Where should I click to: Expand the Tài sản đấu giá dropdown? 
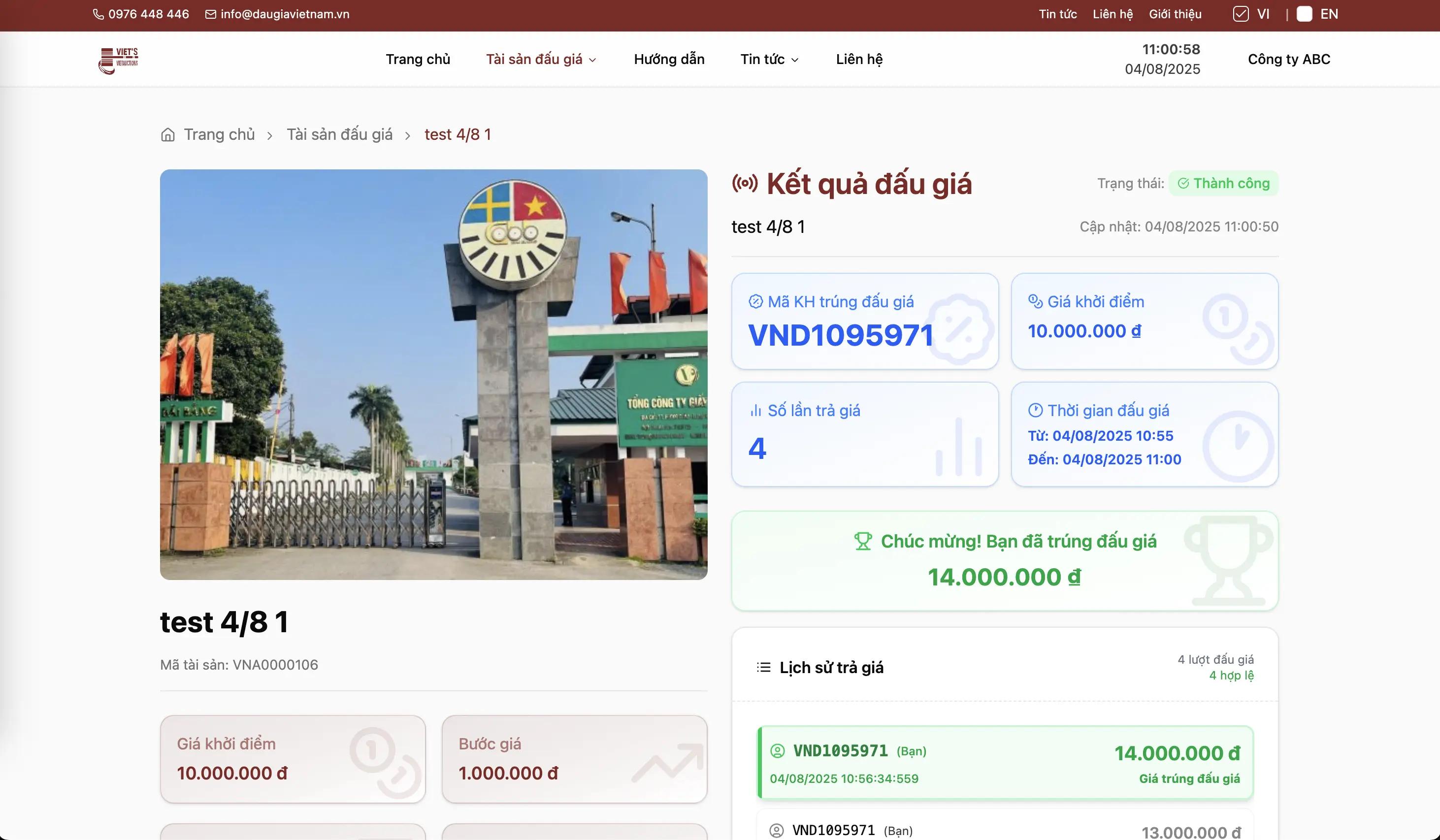point(541,60)
